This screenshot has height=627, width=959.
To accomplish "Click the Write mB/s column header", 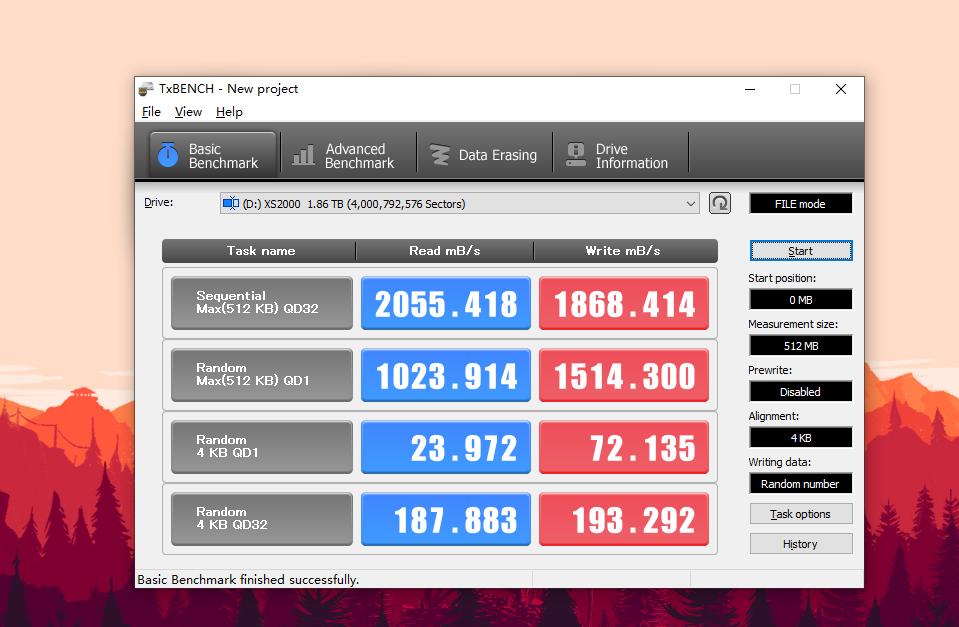I will [x=625, y=251].
